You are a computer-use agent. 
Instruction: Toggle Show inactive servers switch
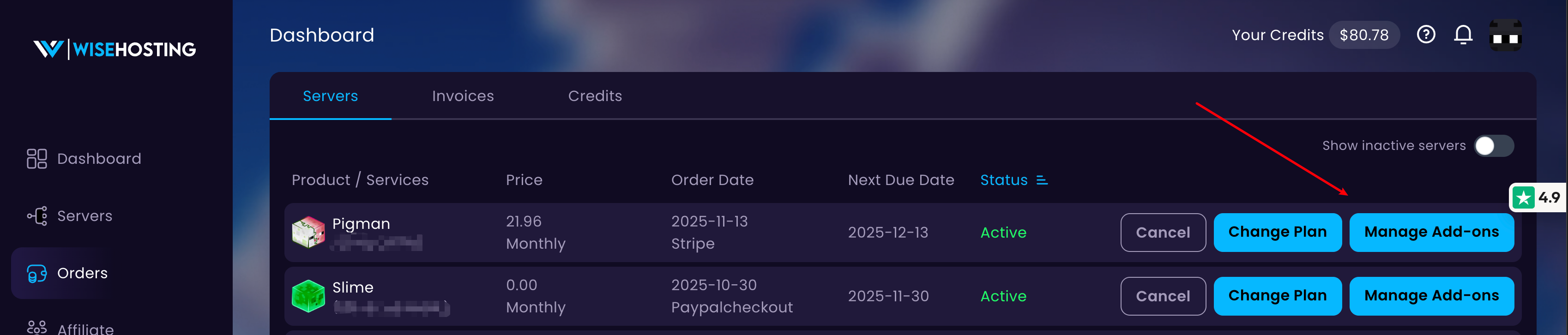[1494, 146]
